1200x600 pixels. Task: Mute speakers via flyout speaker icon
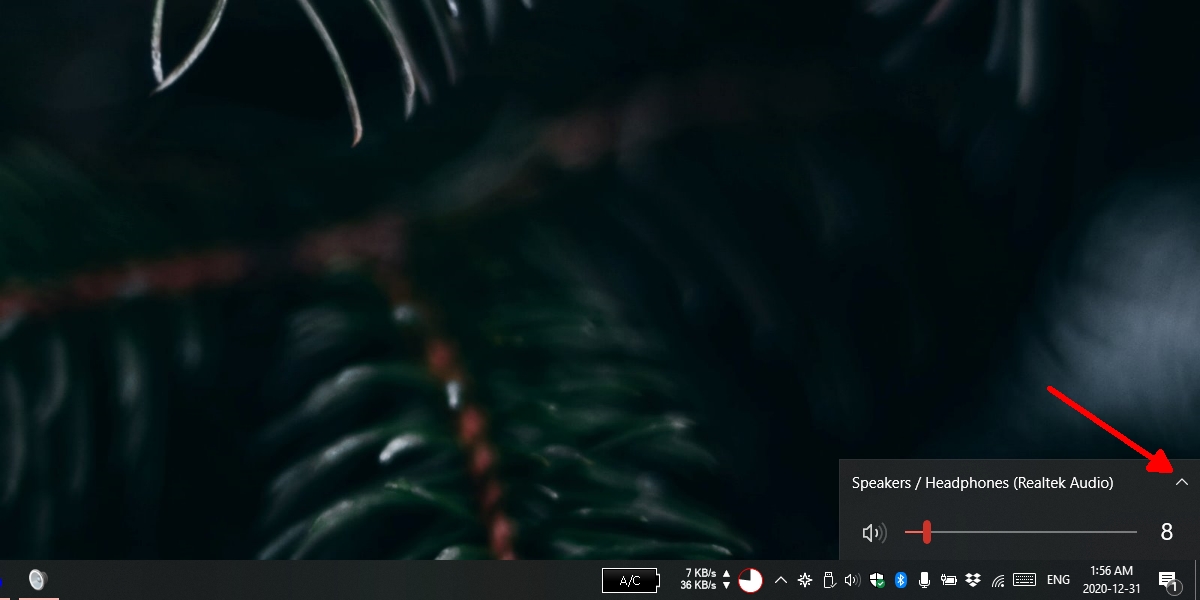point(874,533)
